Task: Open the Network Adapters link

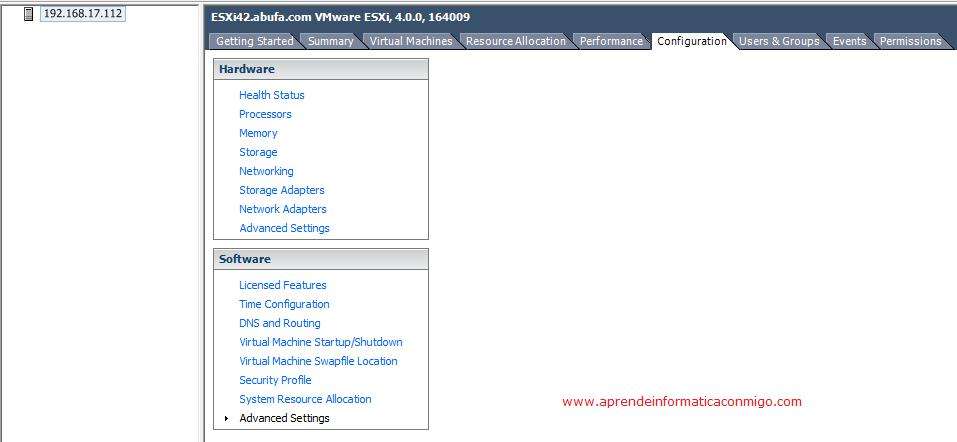Action: [283, 209]
